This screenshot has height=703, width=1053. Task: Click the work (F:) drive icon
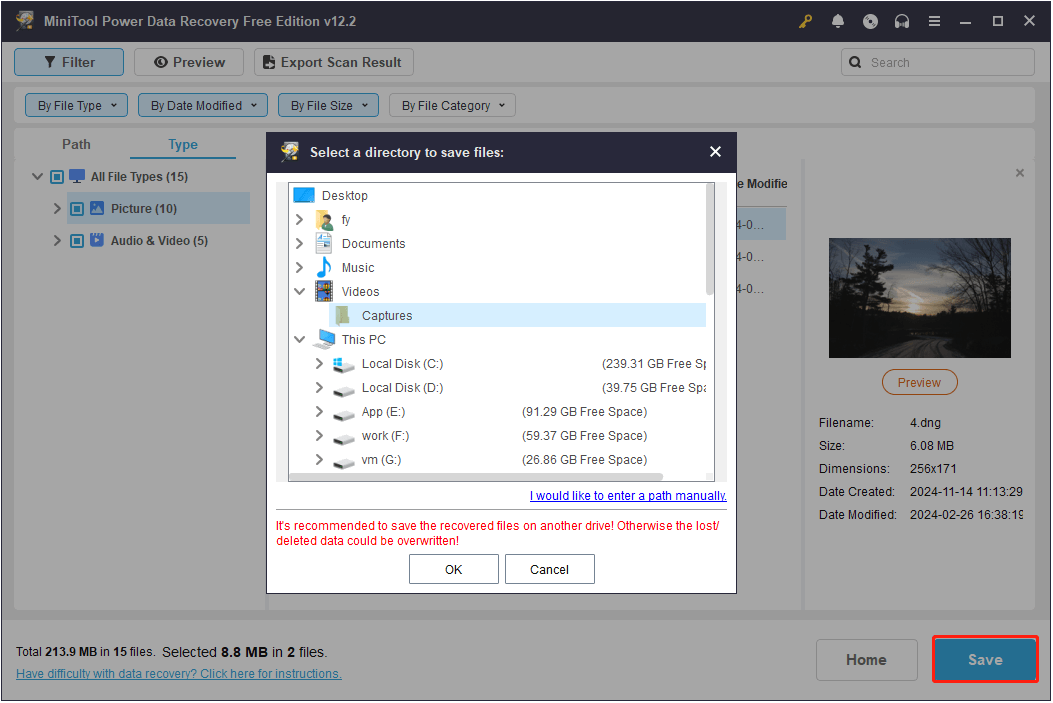click(343, 438)
